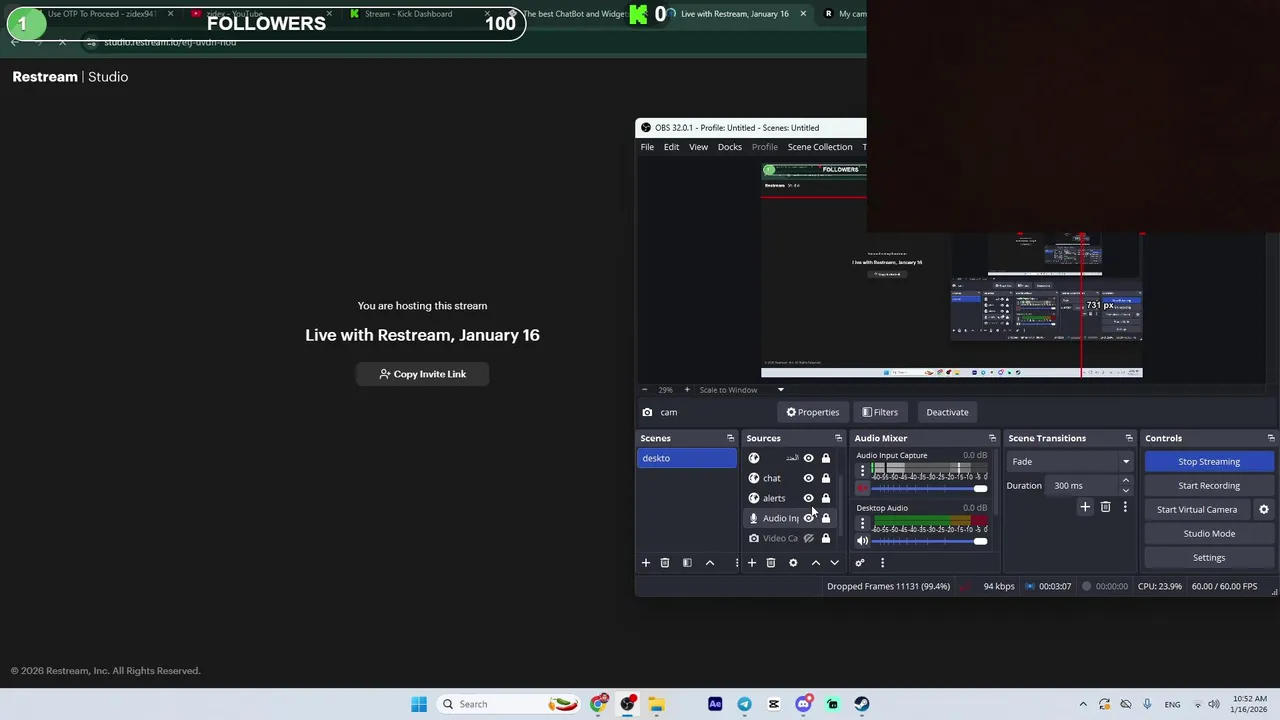
Task: Remove selected scene with Scenes trash icon
Action: point(665,563)
